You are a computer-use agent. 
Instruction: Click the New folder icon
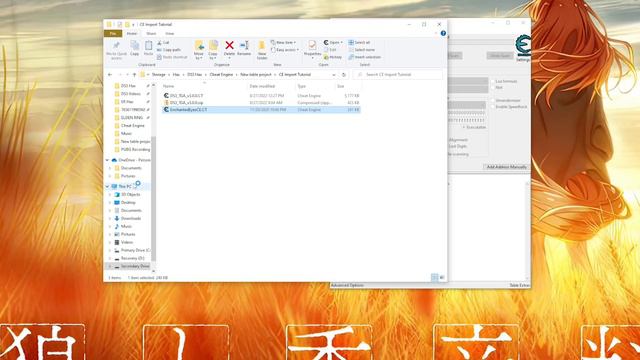tap(262, 45)
